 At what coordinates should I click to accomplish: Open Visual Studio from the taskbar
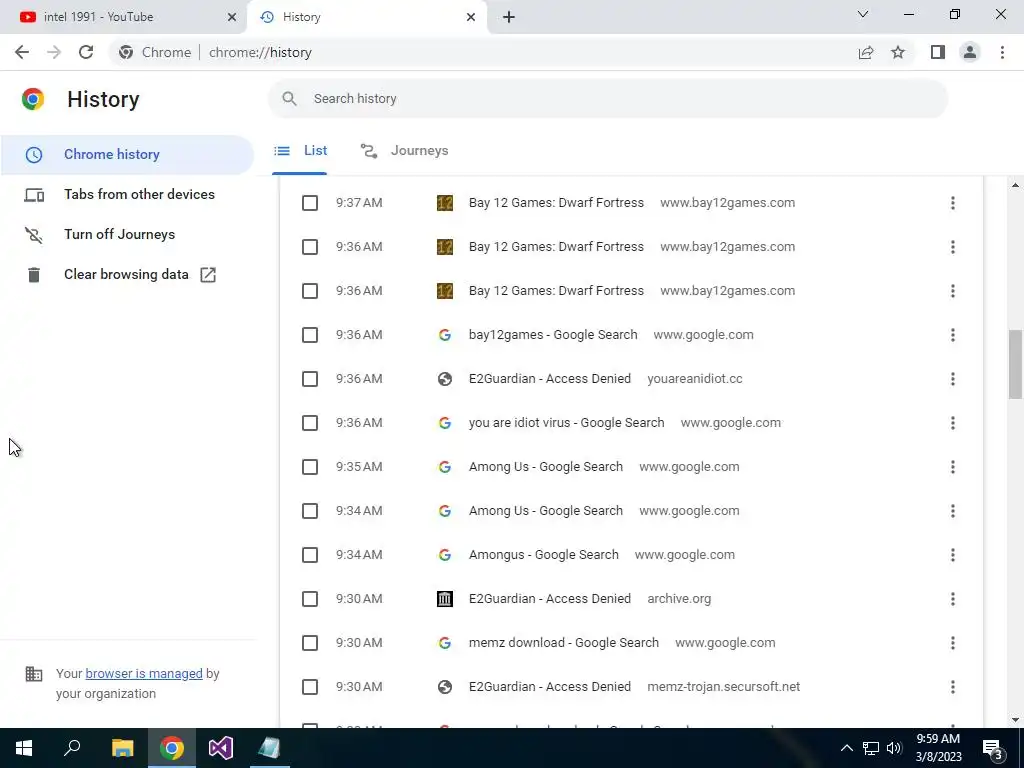[221, 748]
